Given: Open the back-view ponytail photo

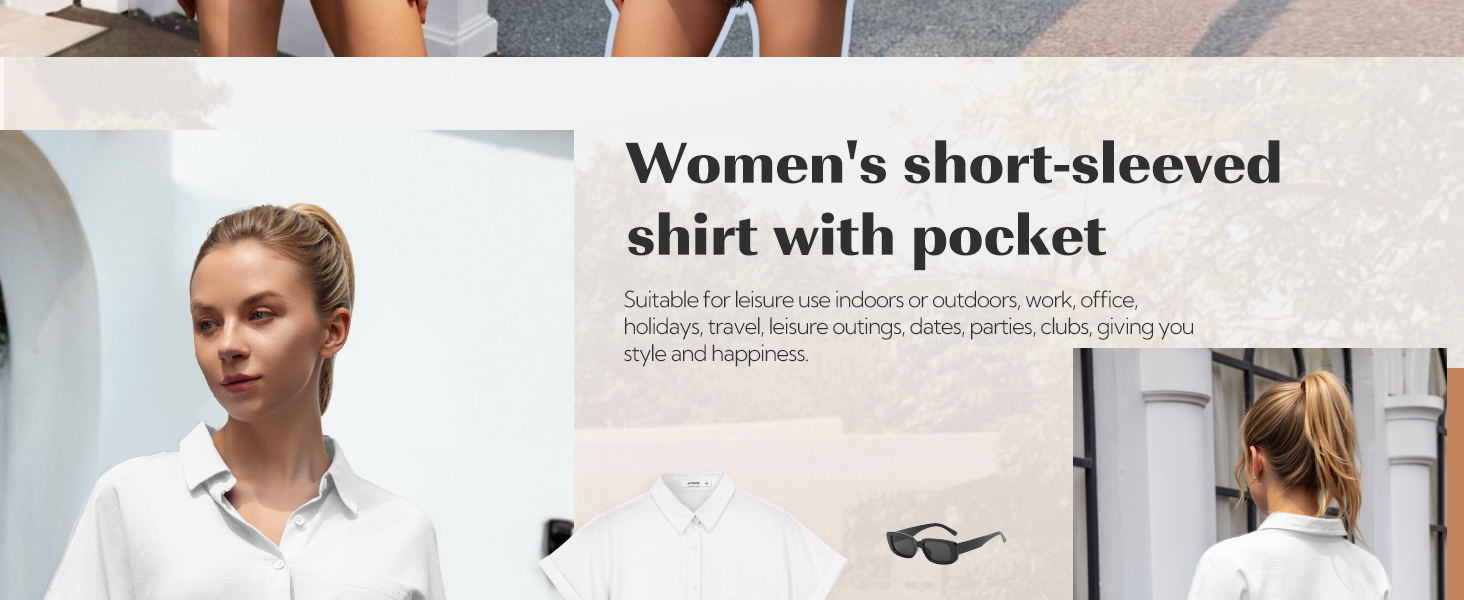Looking at the screenshot, I should pyautogui.click(x=1260, y=474).
